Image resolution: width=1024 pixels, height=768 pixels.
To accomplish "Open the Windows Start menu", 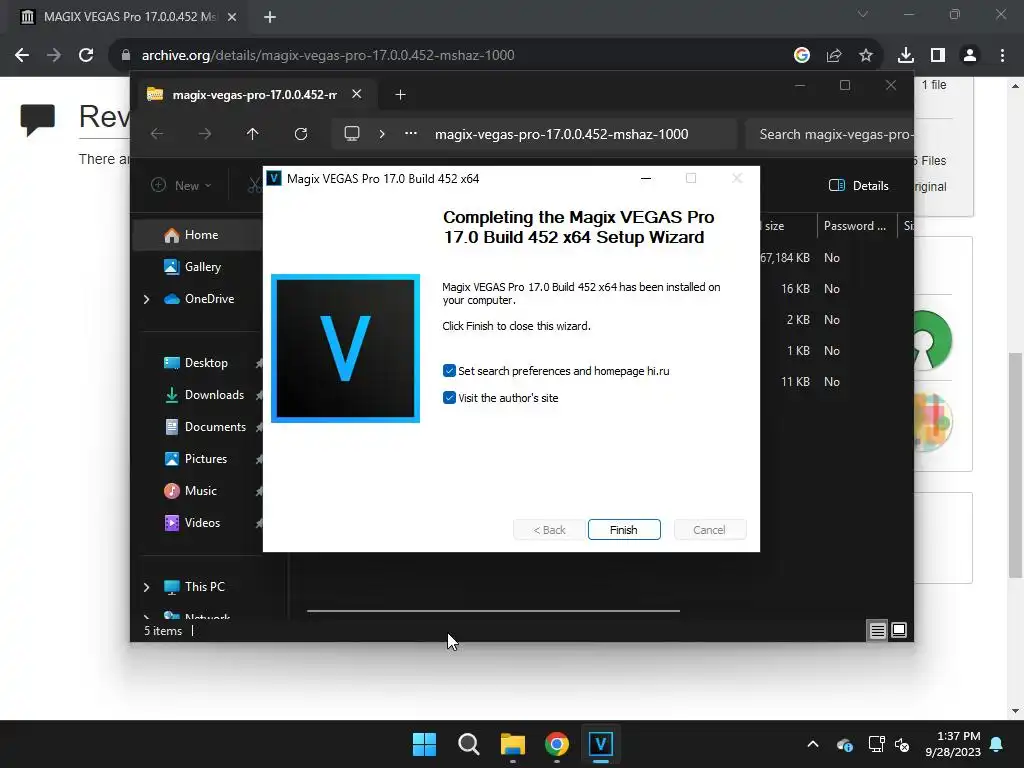I will pyautogui.click(x=424, y=744).
